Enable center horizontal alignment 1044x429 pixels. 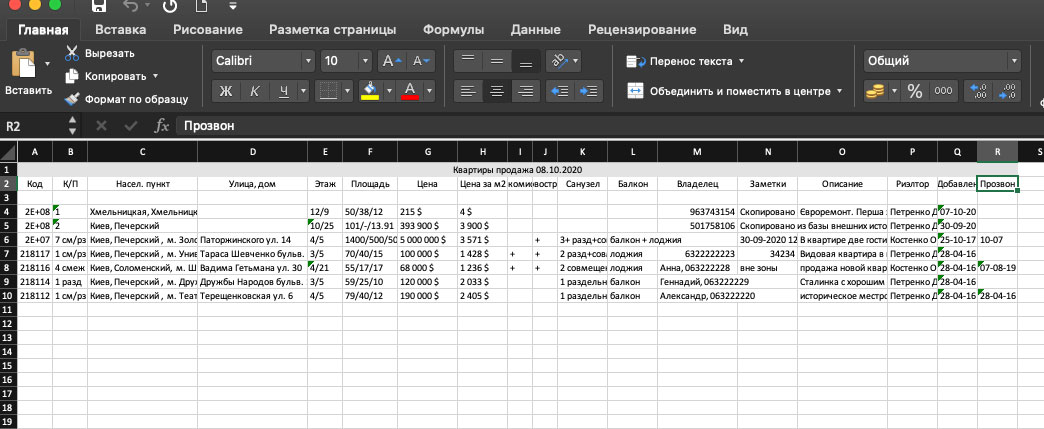pyautogui.click(x=496, y=91)
